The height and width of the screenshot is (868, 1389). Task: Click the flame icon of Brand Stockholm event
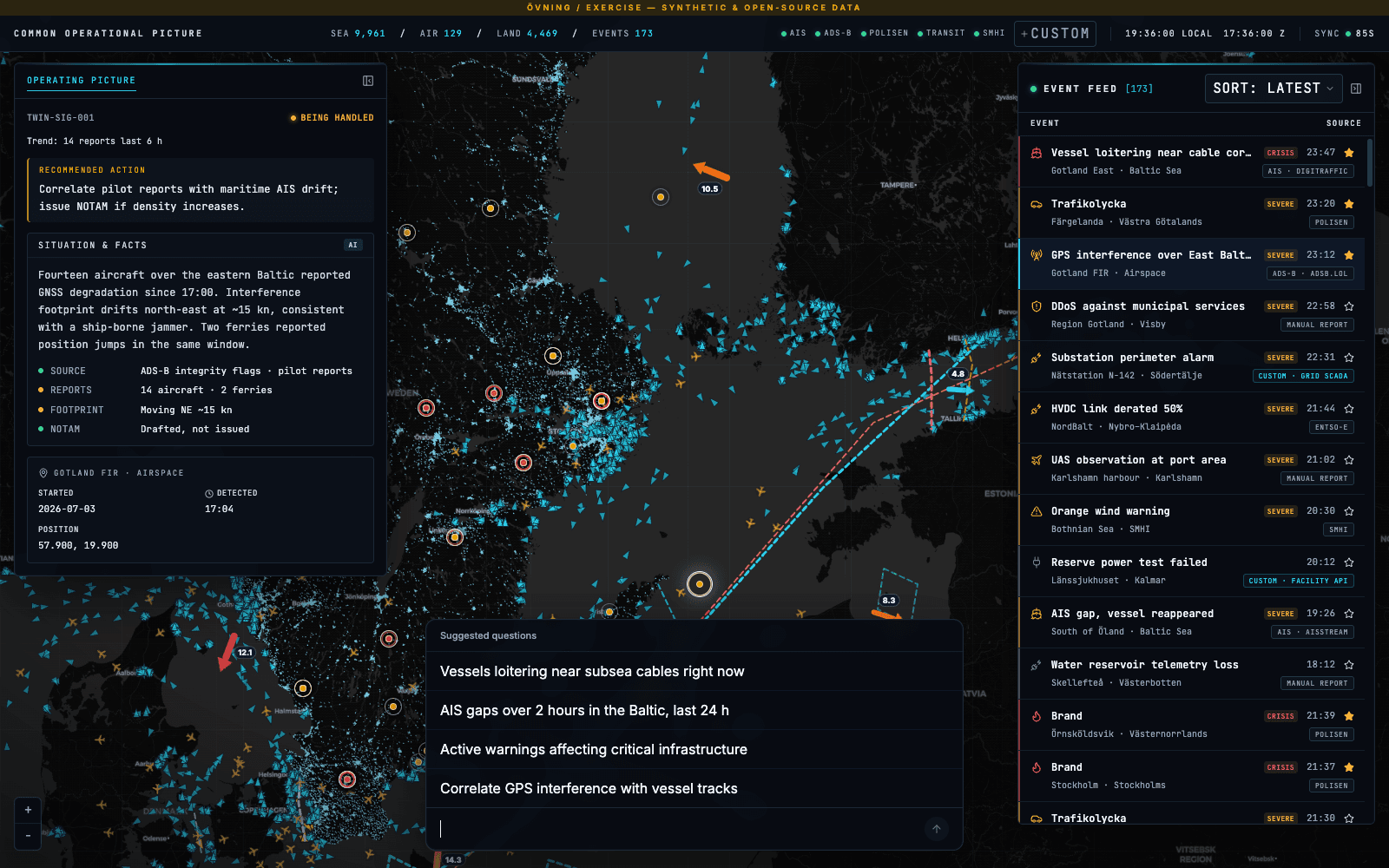tap(1036, 767)
